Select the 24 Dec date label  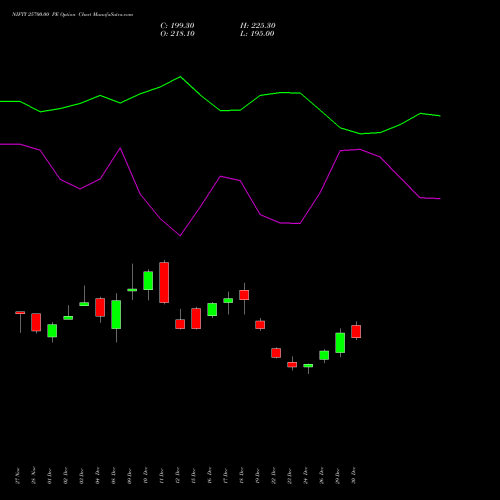[x=306, y=476]
